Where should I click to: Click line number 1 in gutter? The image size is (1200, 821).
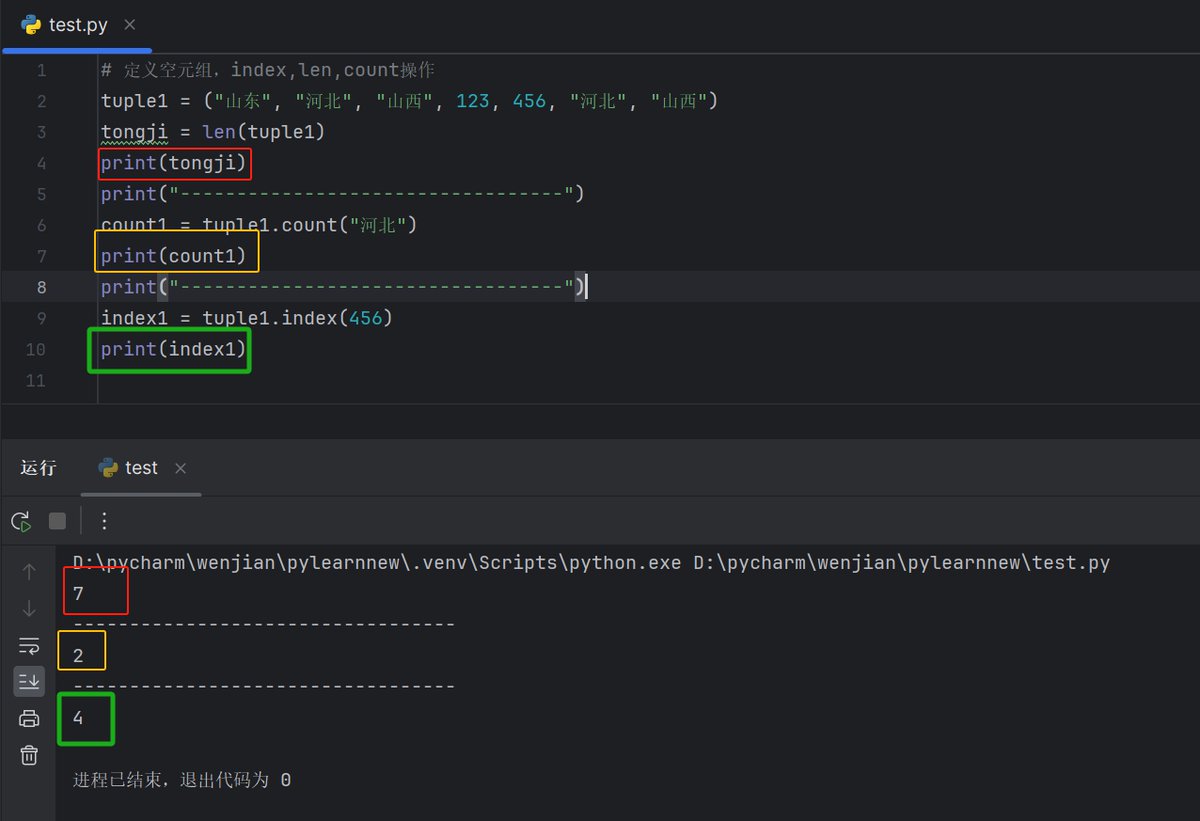click(x=41, y=71)
